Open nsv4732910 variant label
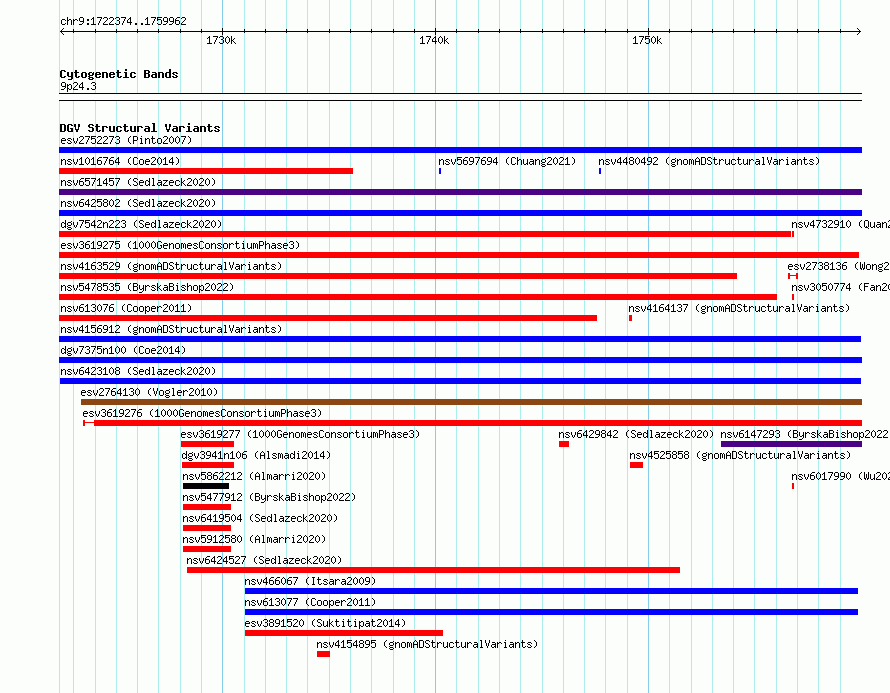The width and height of the screenshot is (890, 693). pos(841,224)
